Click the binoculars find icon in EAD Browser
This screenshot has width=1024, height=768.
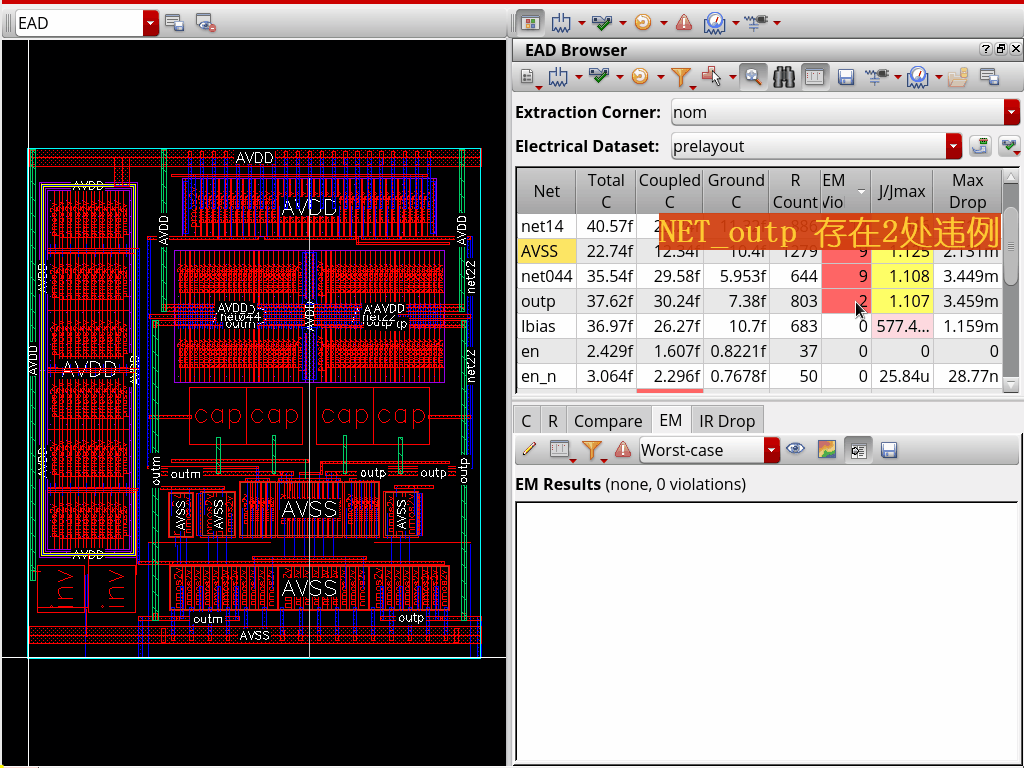pos(784,76)
